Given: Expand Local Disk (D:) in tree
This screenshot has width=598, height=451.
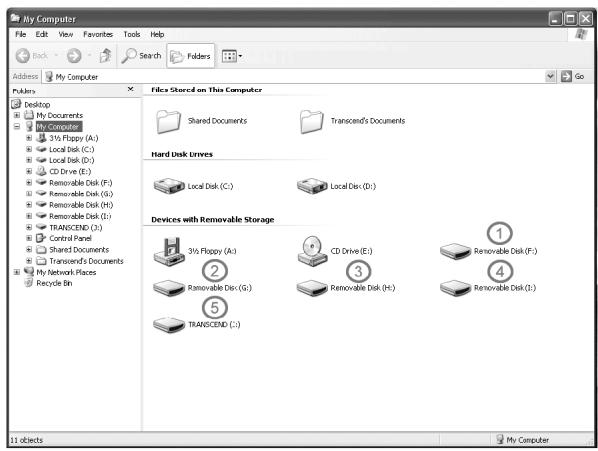Looking at the screenshot, I should pyautogui.click(x=29, y=160).
